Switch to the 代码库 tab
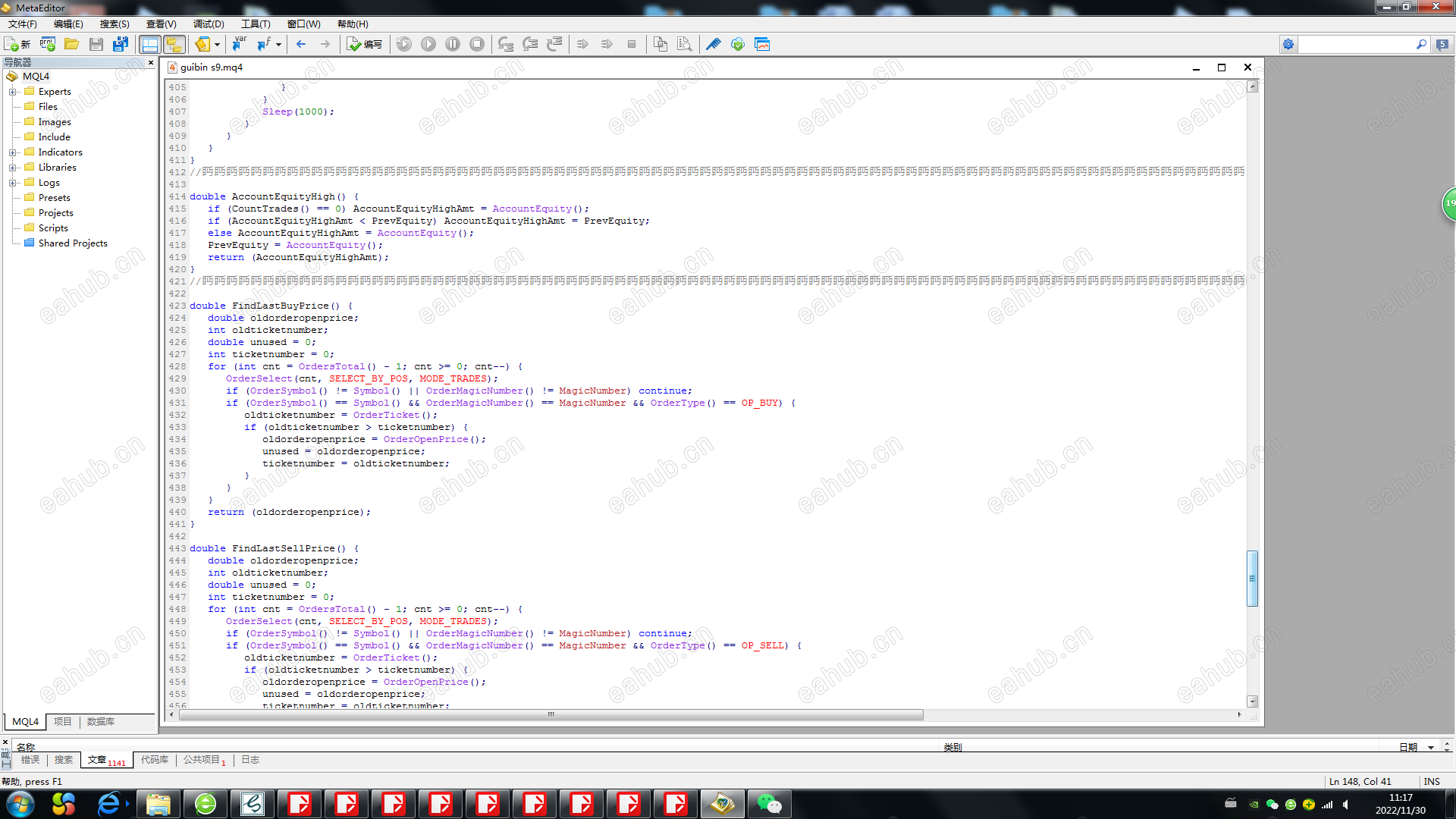The image size is (1456, 819). click(155, 759)
